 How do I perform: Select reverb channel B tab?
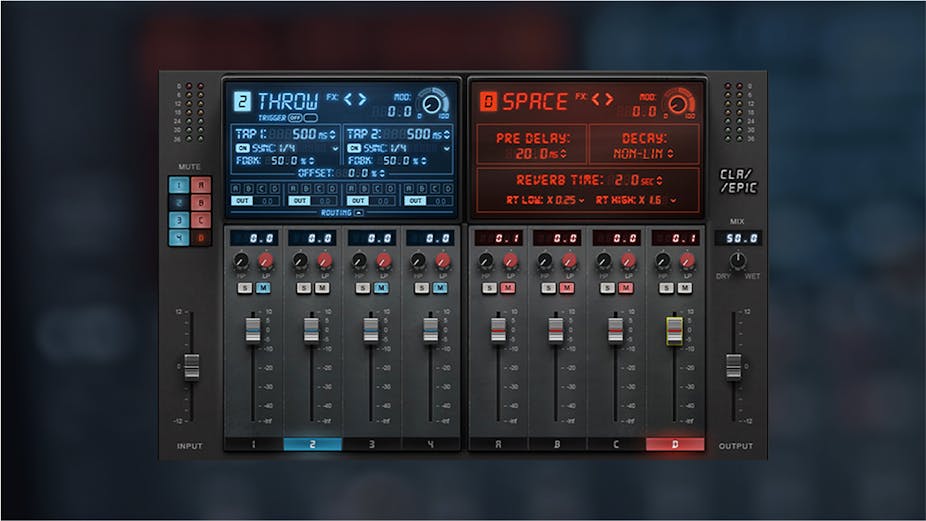pyautogui.click(x=557, y=443)
